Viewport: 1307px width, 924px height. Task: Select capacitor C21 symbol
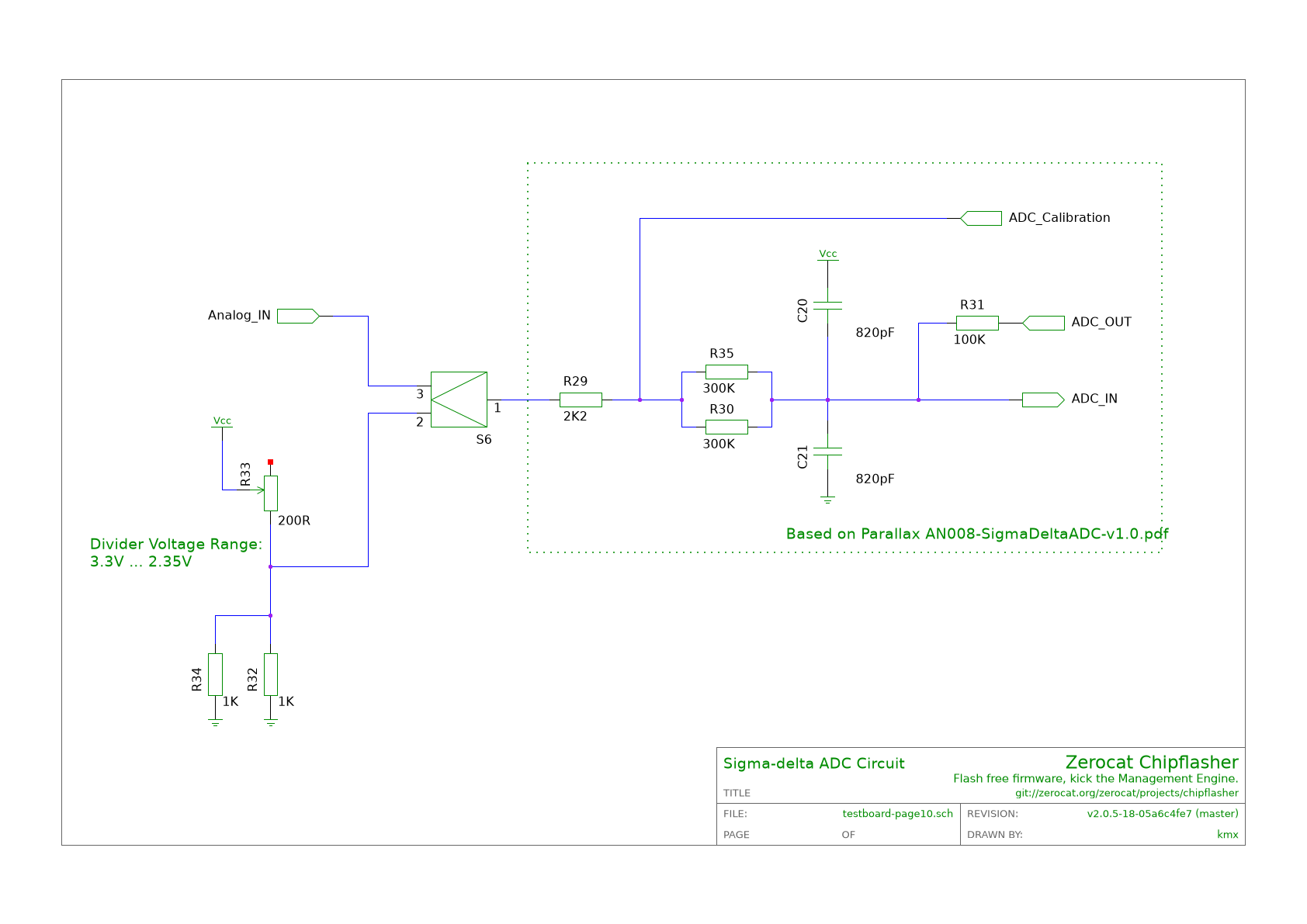pos(827,452)
